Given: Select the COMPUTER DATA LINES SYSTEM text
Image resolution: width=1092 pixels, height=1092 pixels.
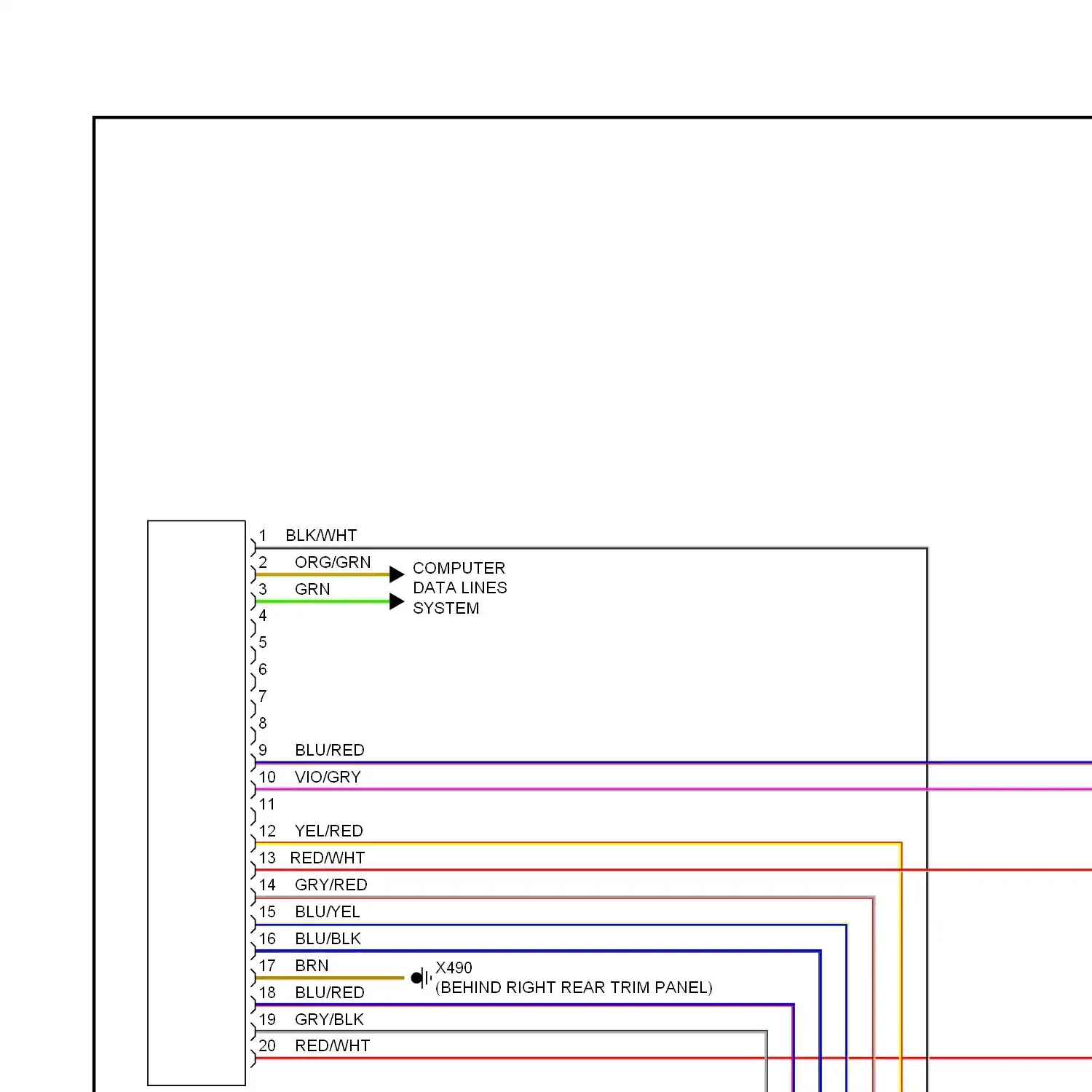Looking at the screenshot, I should pyautogui.click(x=460, y=588).
